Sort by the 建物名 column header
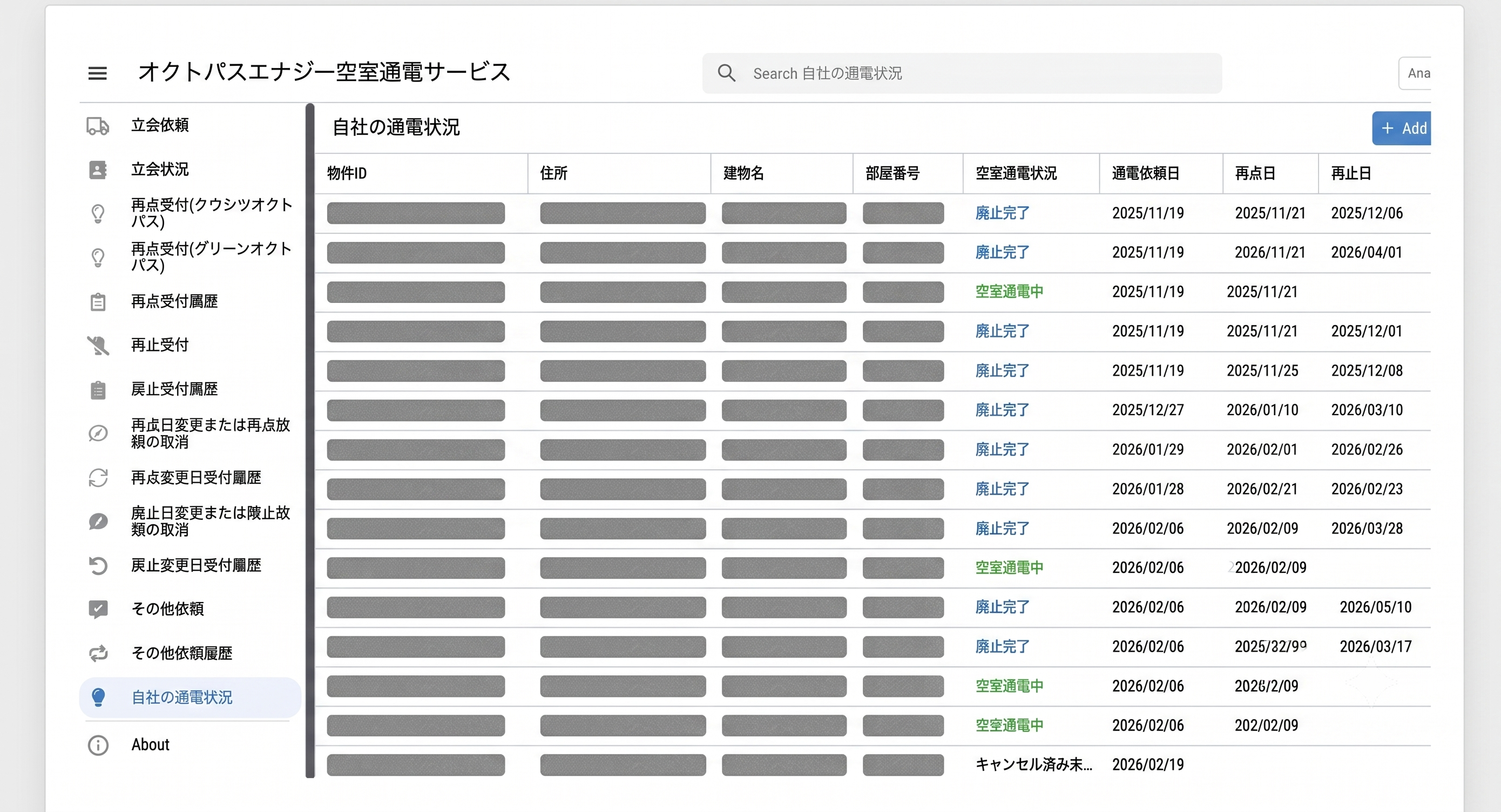Image resolution: width=1501 pixels, height=812 pixels. click(743, 173)
